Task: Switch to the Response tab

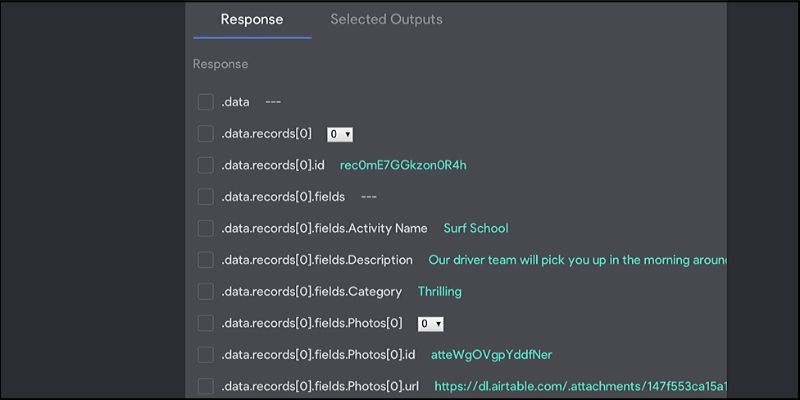Action: [252, 19]
